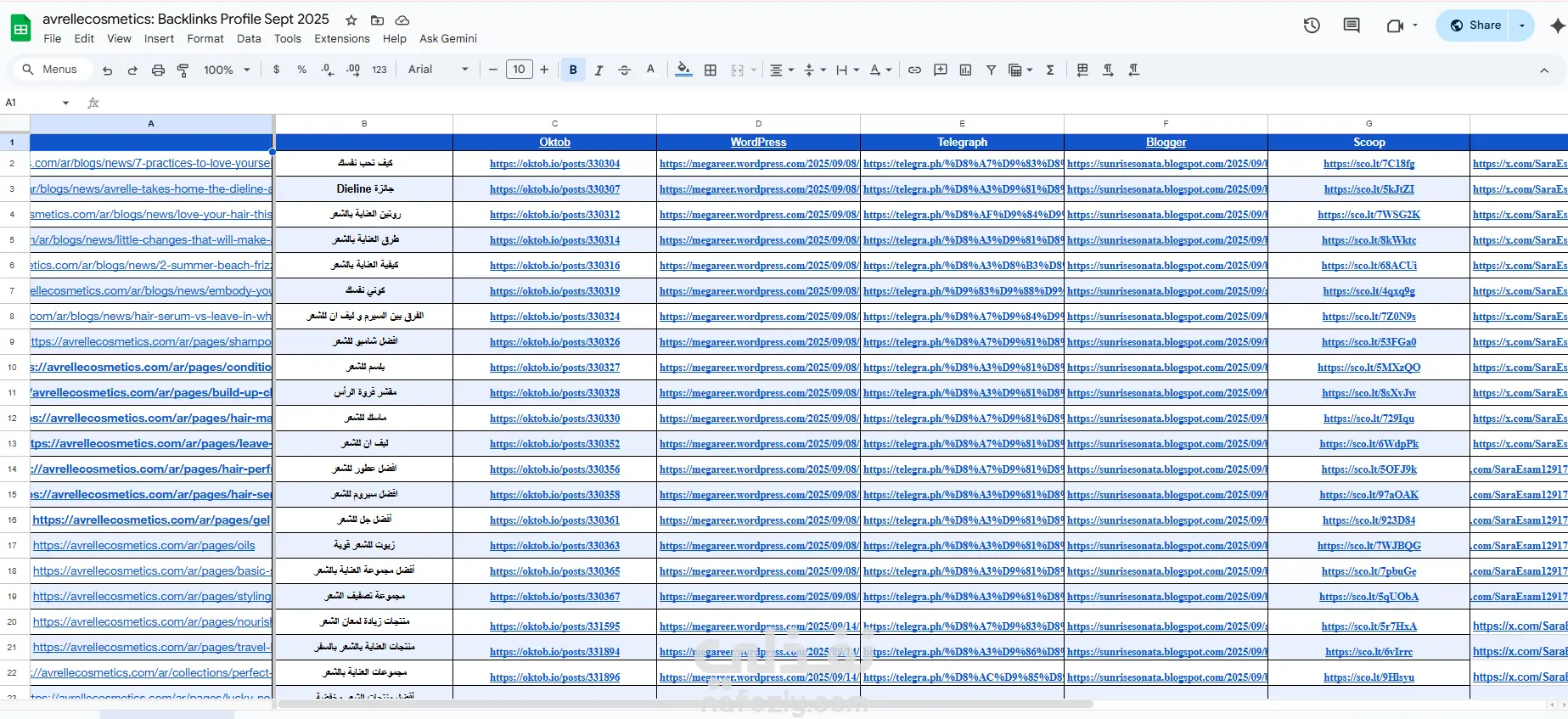Start a Meet call with camera icon
This screenshot has height=719, width=1568.
1395,25
